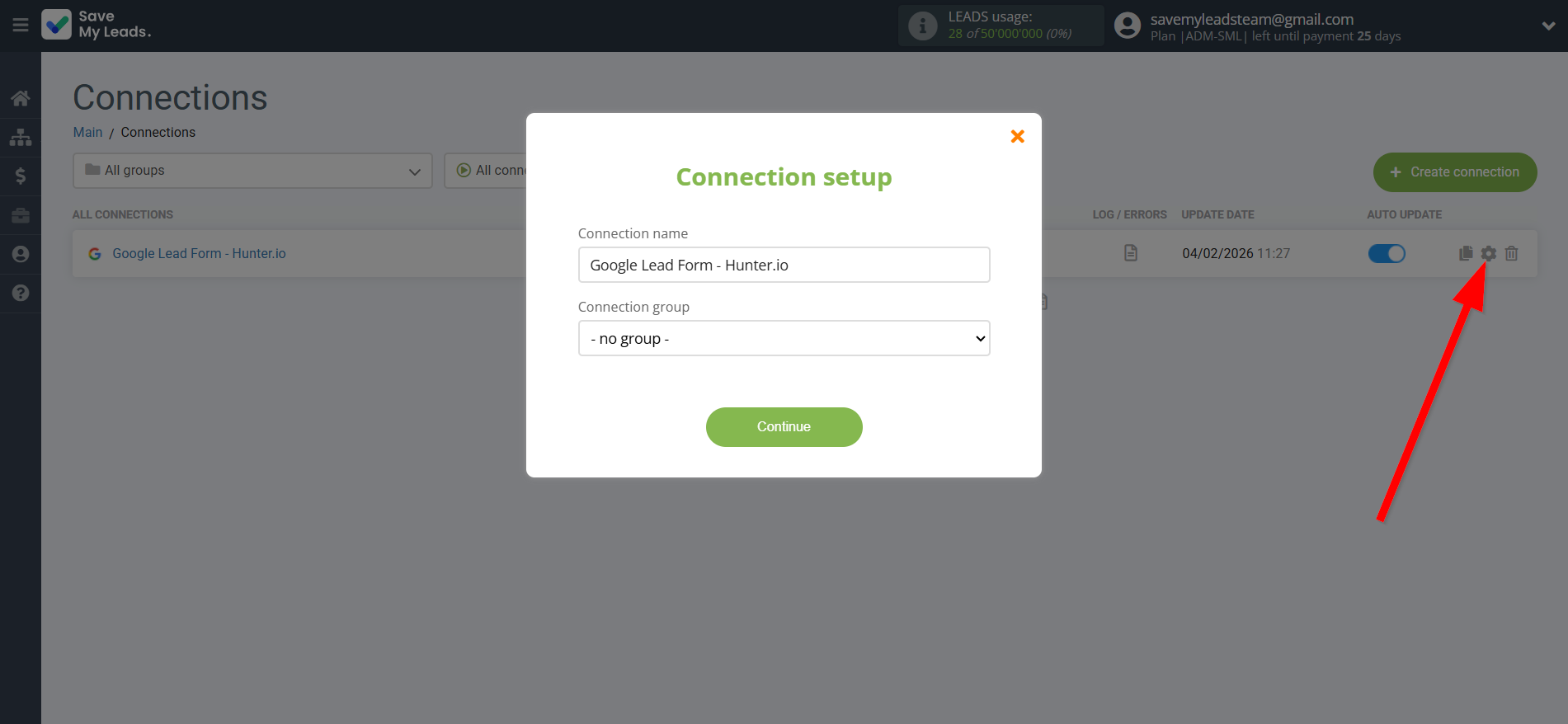Edit the Connection name field
Screen dimensions: 1568x724
click(x=784, y=265)
